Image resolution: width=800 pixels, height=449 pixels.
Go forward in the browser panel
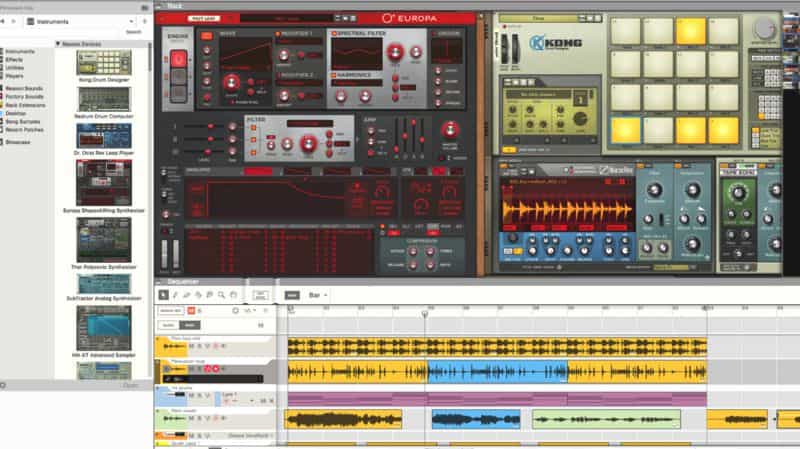14,21
